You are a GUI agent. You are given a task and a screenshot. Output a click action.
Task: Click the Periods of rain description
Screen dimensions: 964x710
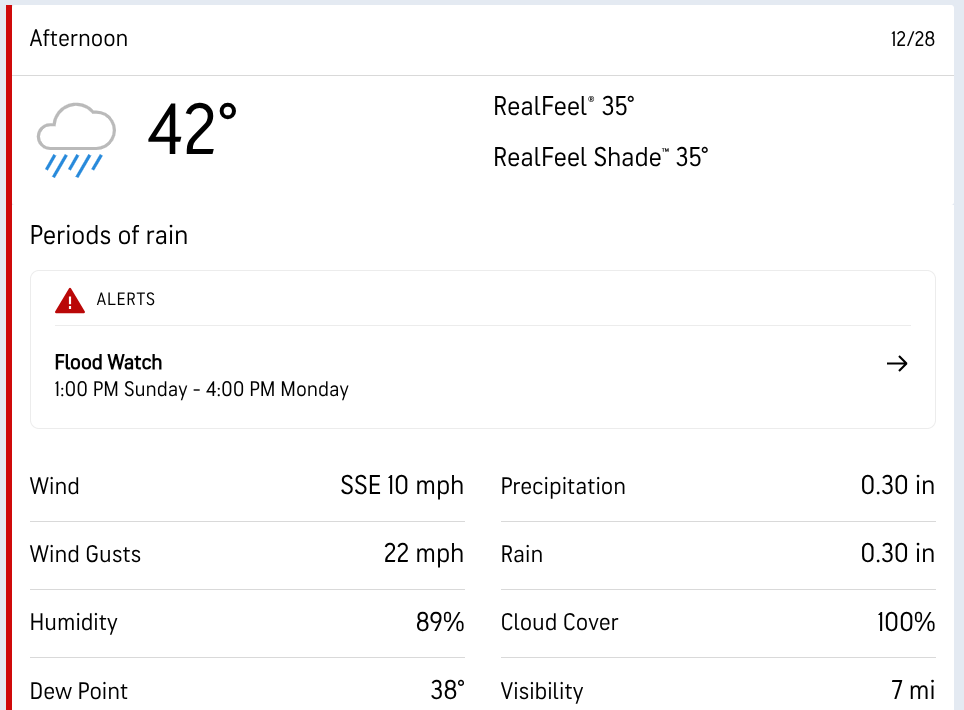coord(109,235)
